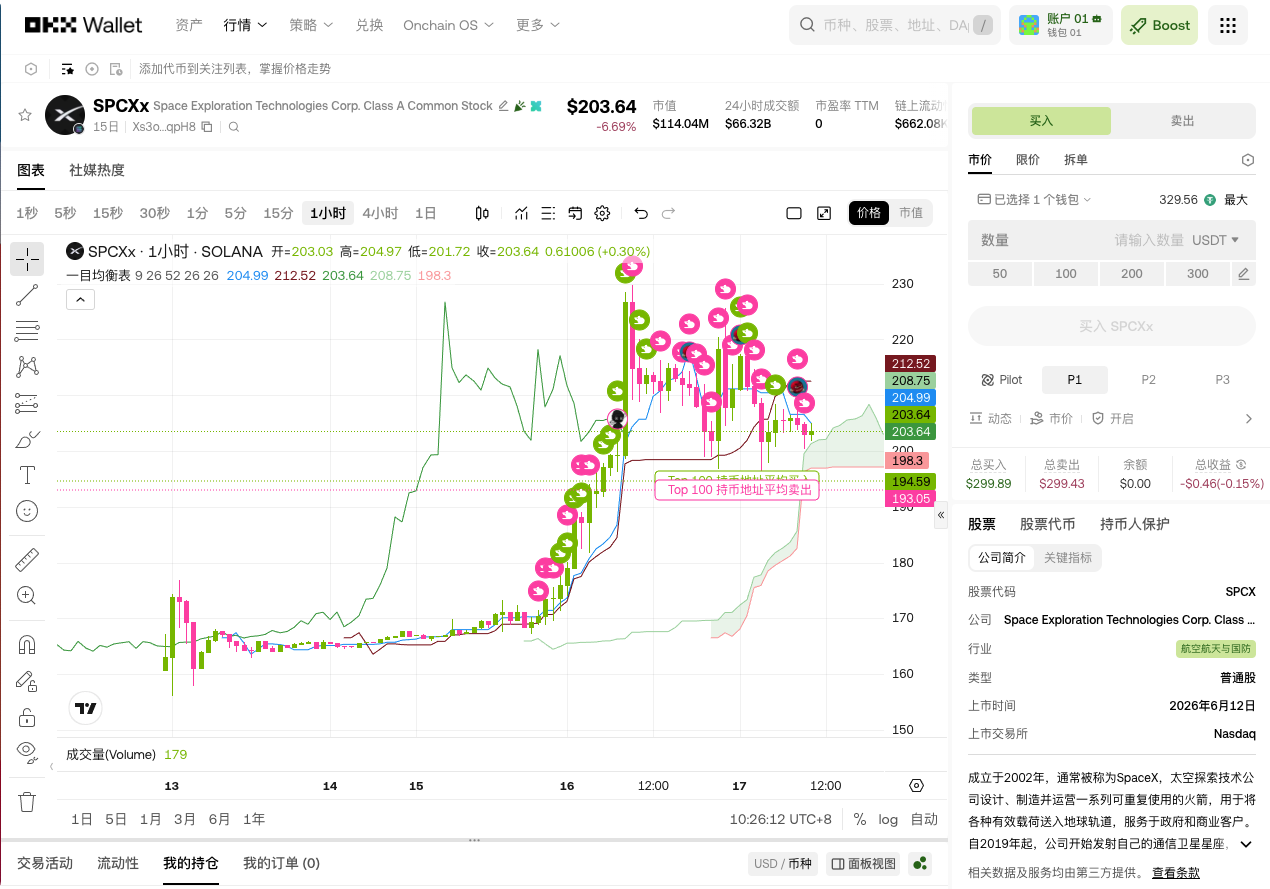Change USDT quantity currency dropdown

pyautogui.click(x=1216, y=240)
